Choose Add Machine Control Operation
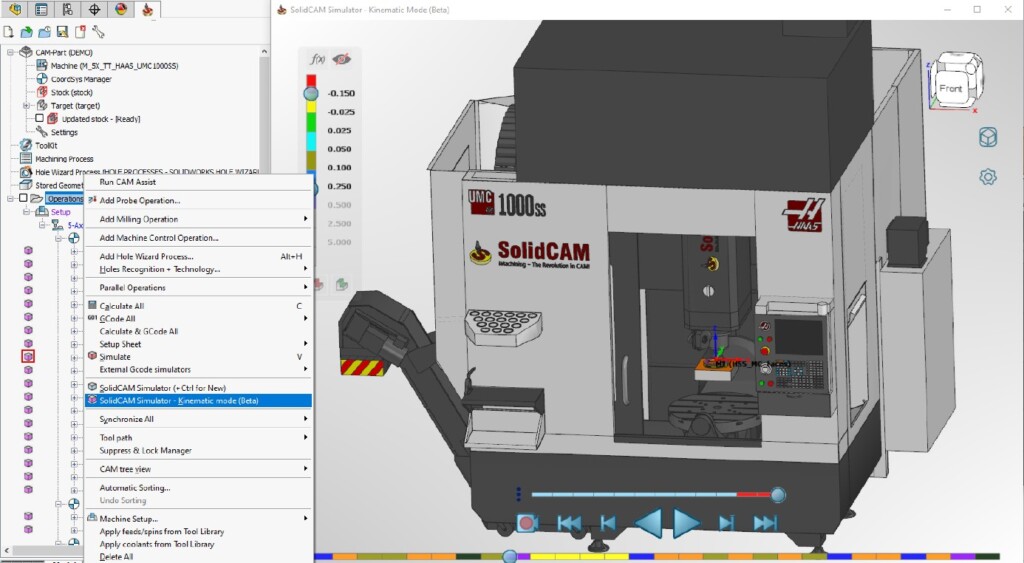Viewport: 1024px width, 563px height. [x=199, y=238]
